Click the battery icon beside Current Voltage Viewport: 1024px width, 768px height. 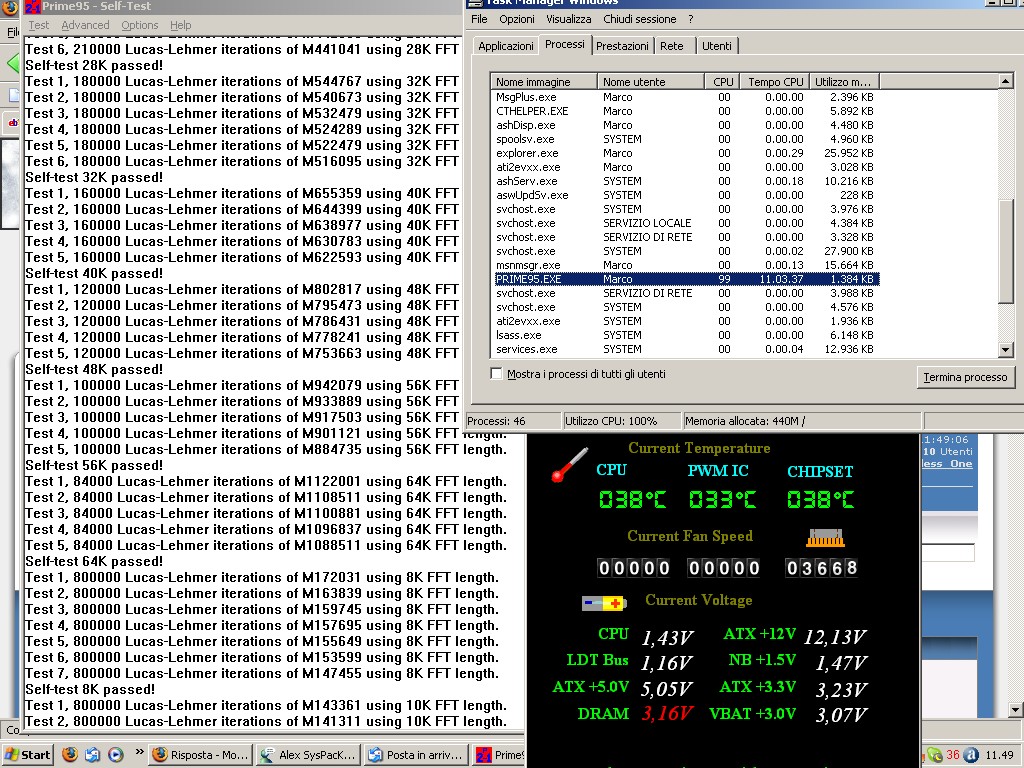point(604,602)
